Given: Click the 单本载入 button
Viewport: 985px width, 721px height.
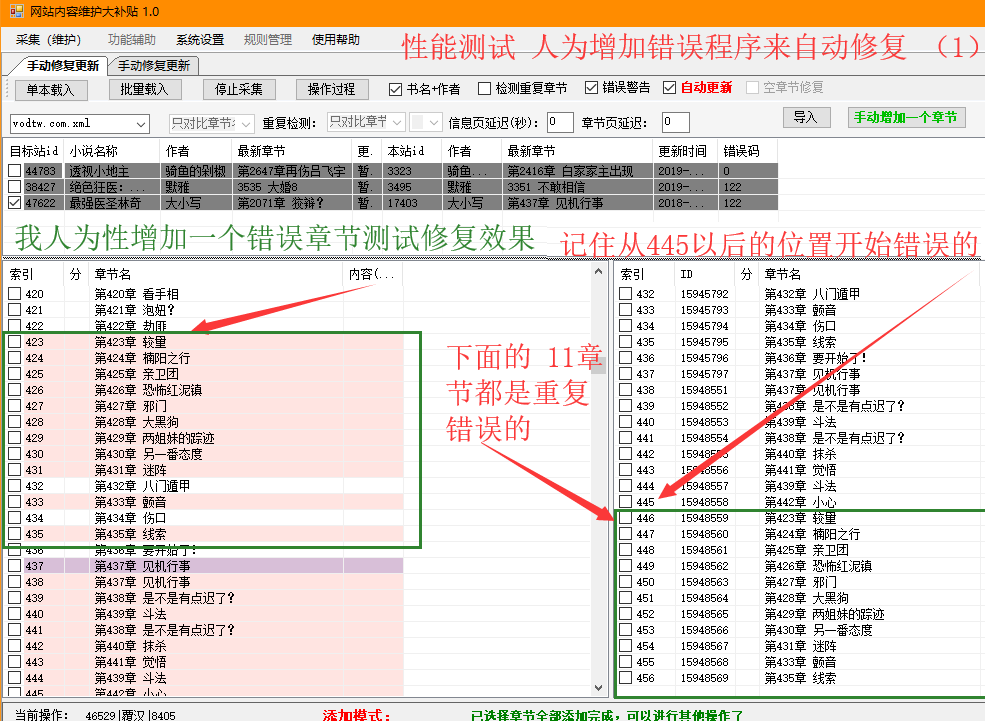Looking at the screenshot, I should [51, 89].
